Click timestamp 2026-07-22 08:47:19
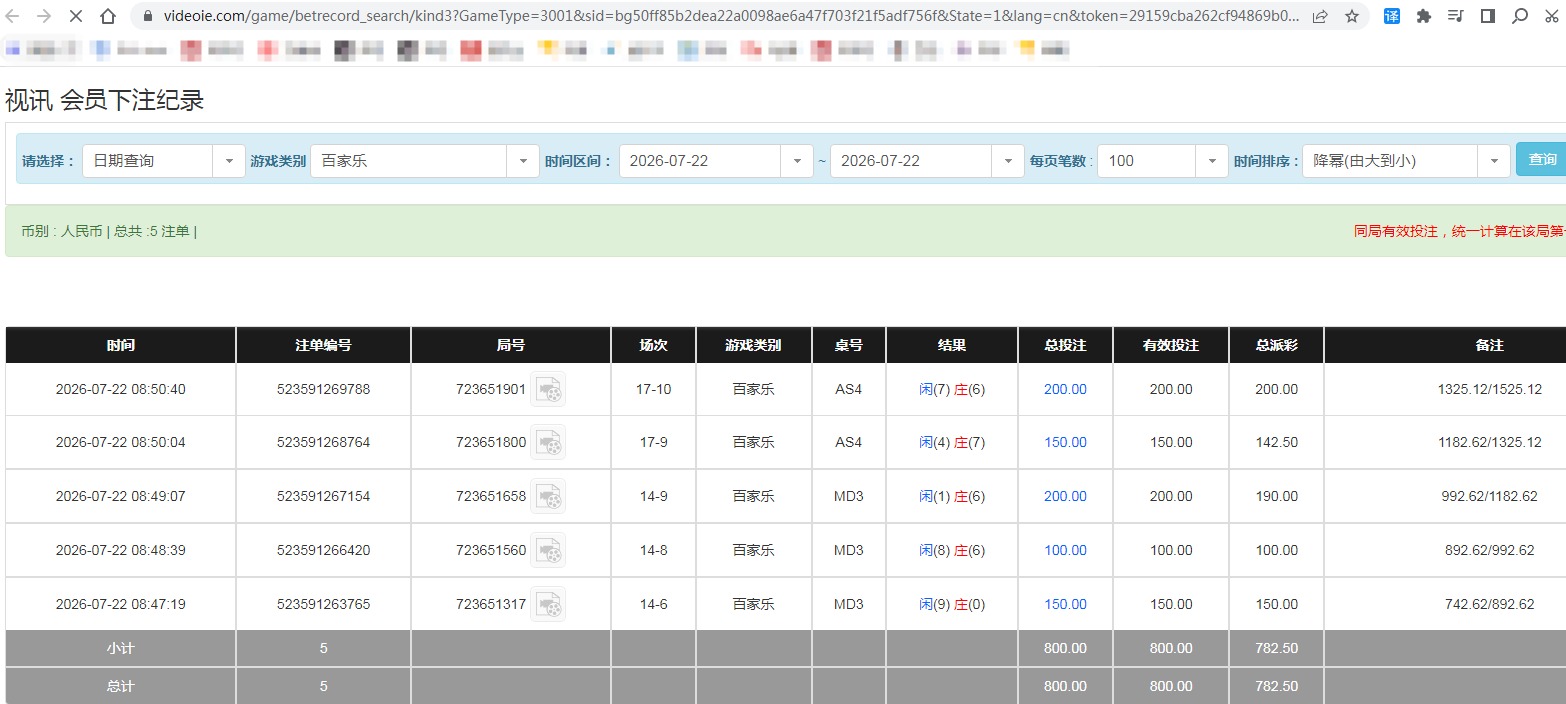 (x=121, y=604)
